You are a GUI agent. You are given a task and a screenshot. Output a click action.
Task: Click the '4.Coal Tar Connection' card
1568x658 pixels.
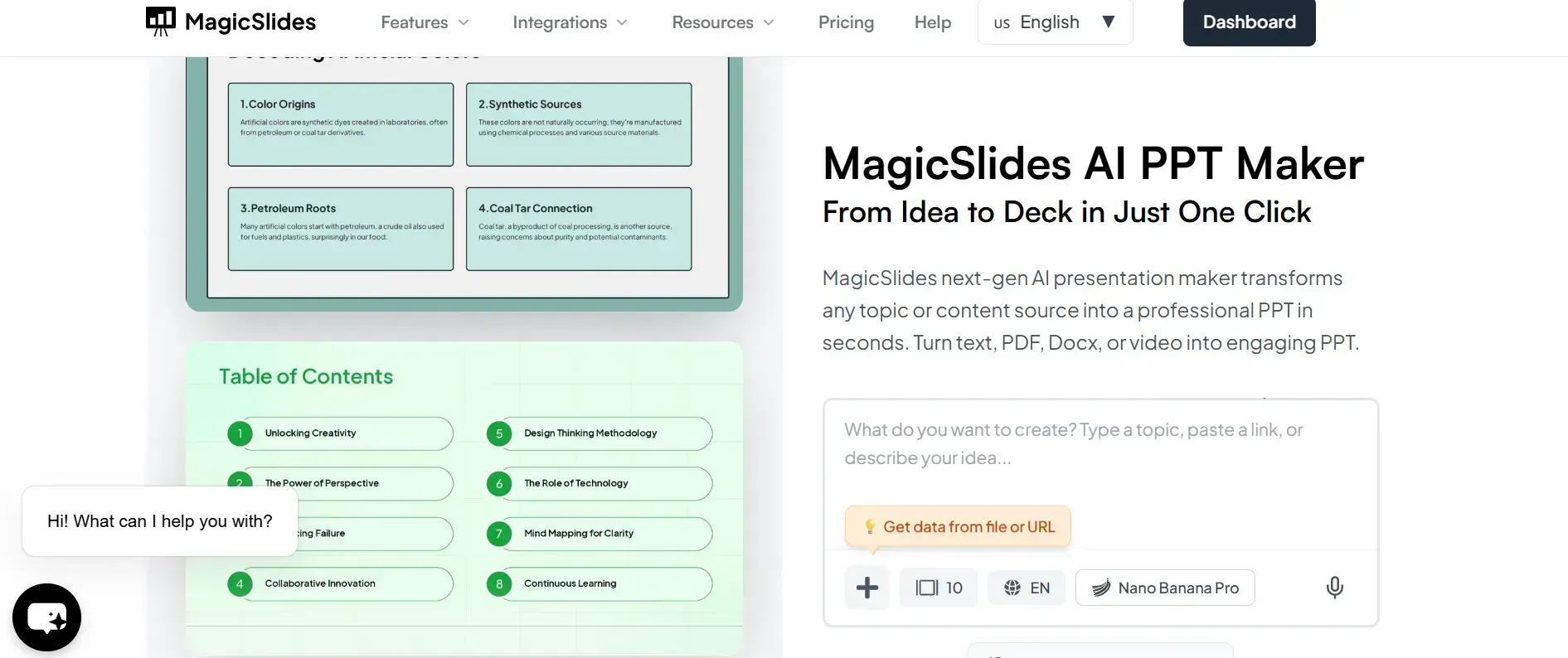(x=579, y=229)
